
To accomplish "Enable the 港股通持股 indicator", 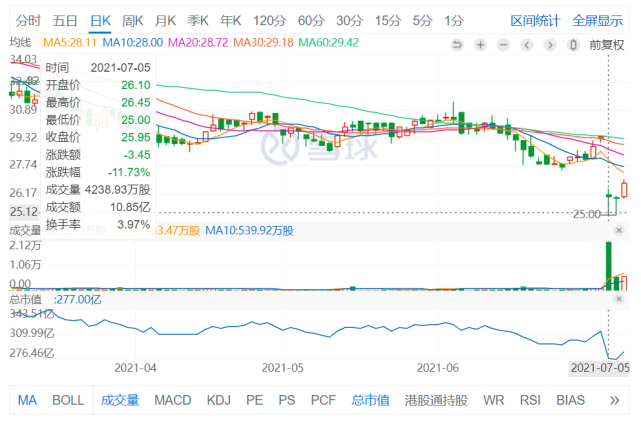I will click(x=436, y=400).
